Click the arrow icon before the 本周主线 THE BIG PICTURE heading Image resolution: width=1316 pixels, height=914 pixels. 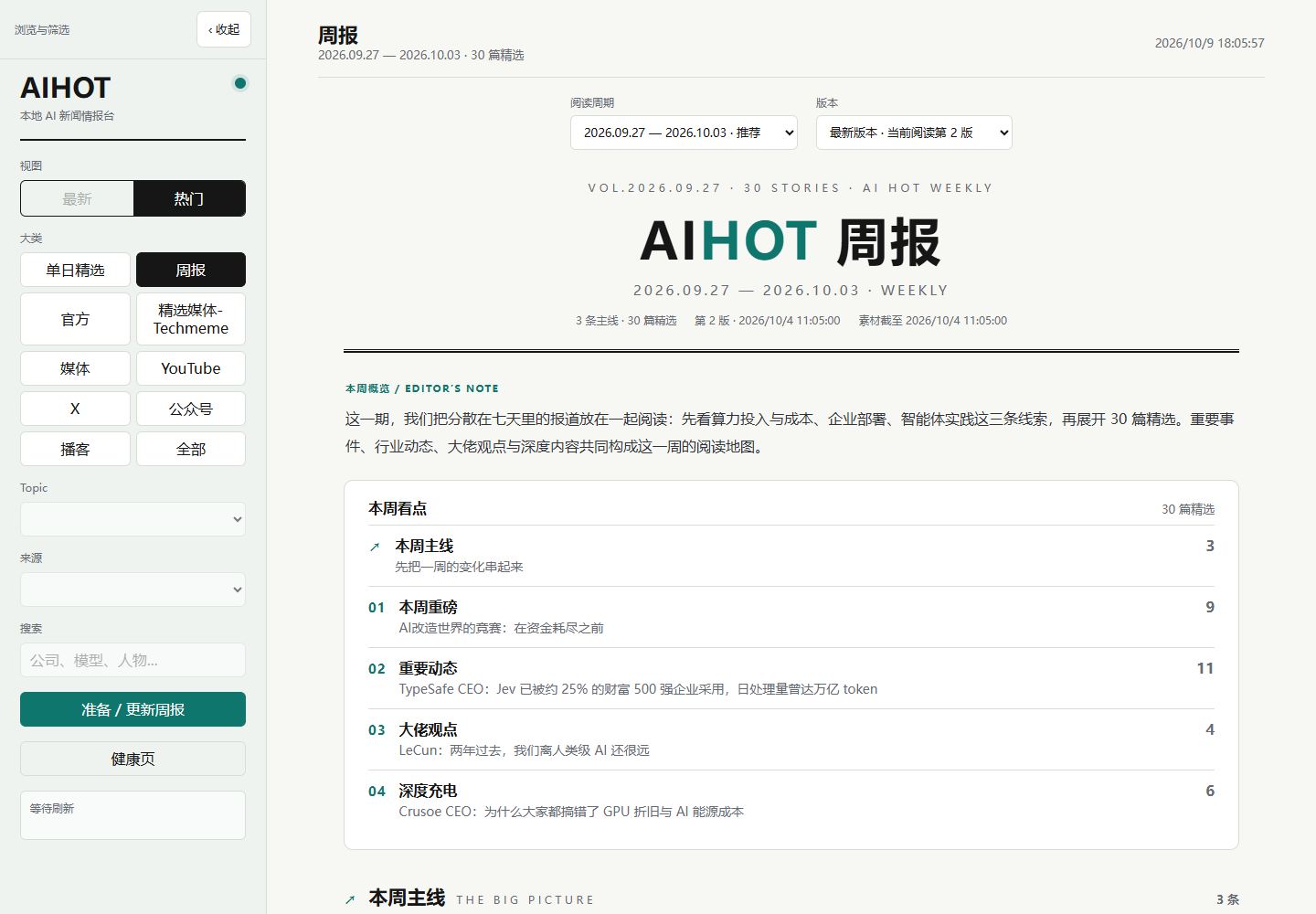point(350,900)
